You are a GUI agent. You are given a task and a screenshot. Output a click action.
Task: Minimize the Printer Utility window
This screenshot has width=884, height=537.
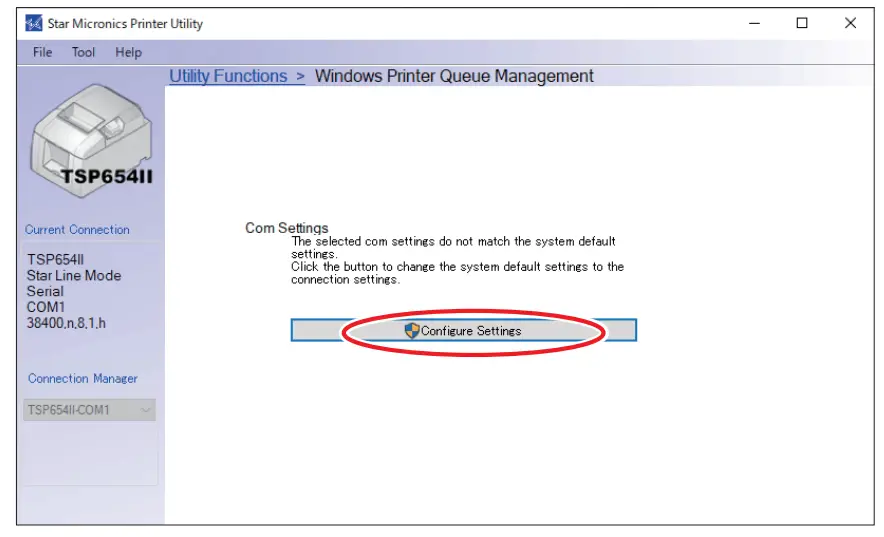754,23
